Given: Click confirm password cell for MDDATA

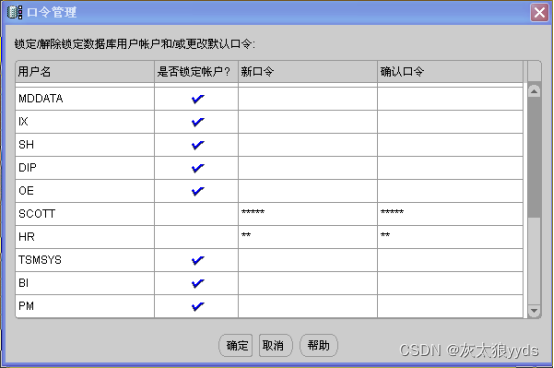Looking at the screenshot, I should click(450, 99).
